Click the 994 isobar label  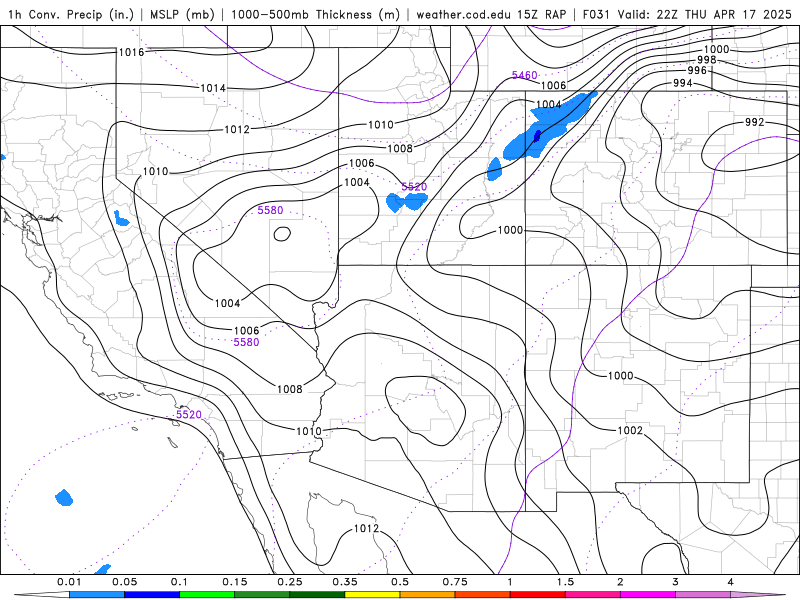[683, 83]
